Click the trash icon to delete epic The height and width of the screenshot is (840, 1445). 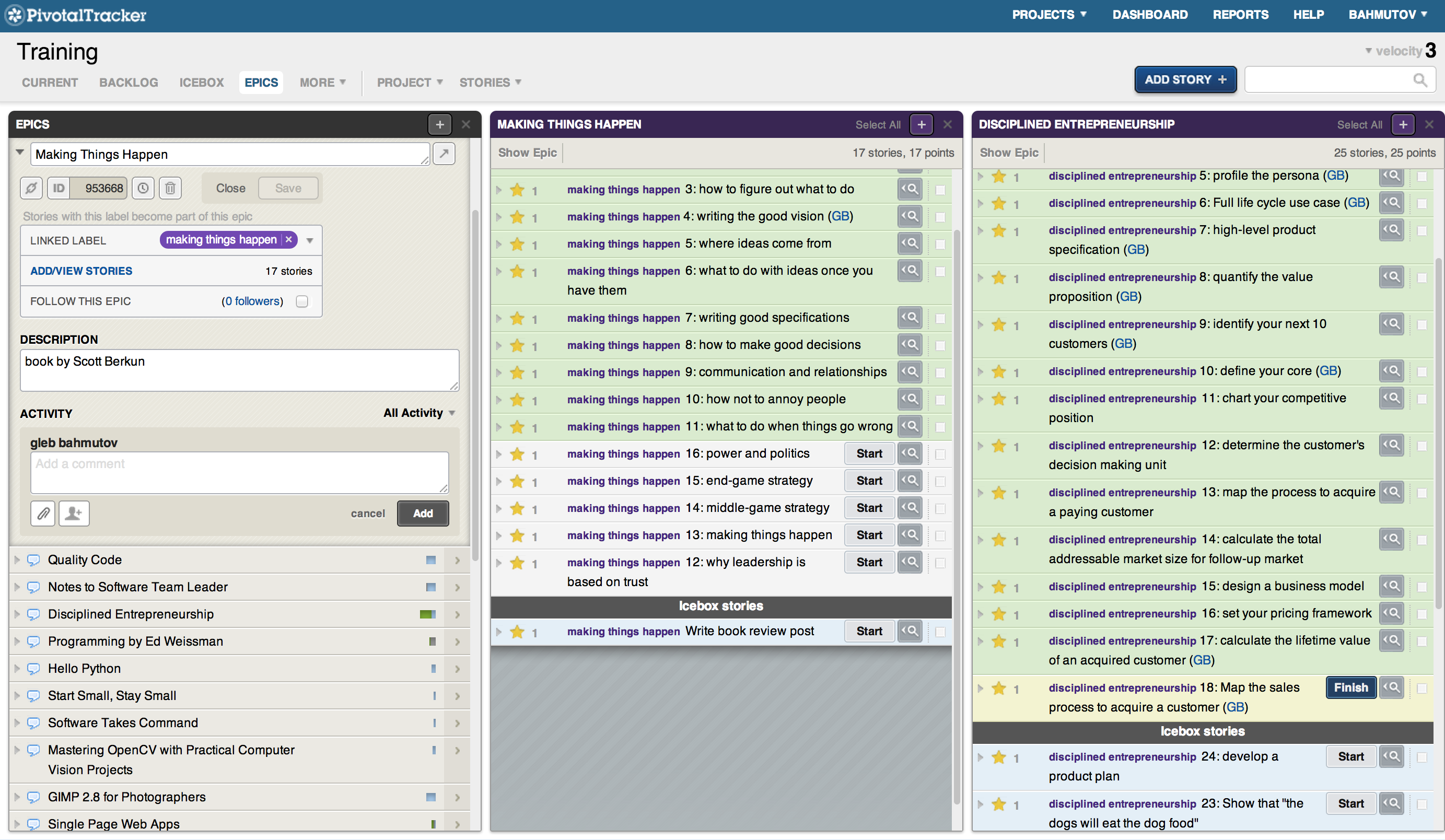[170, 188]
